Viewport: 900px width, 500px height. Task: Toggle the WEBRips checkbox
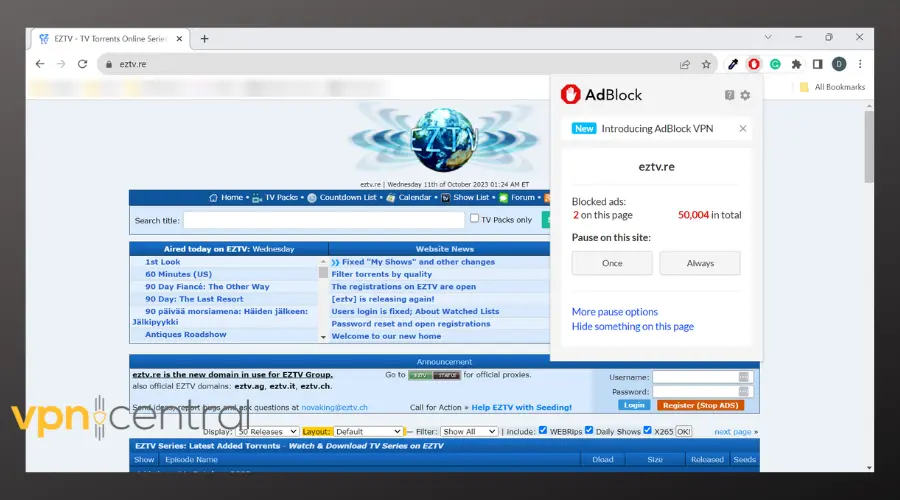543,430
